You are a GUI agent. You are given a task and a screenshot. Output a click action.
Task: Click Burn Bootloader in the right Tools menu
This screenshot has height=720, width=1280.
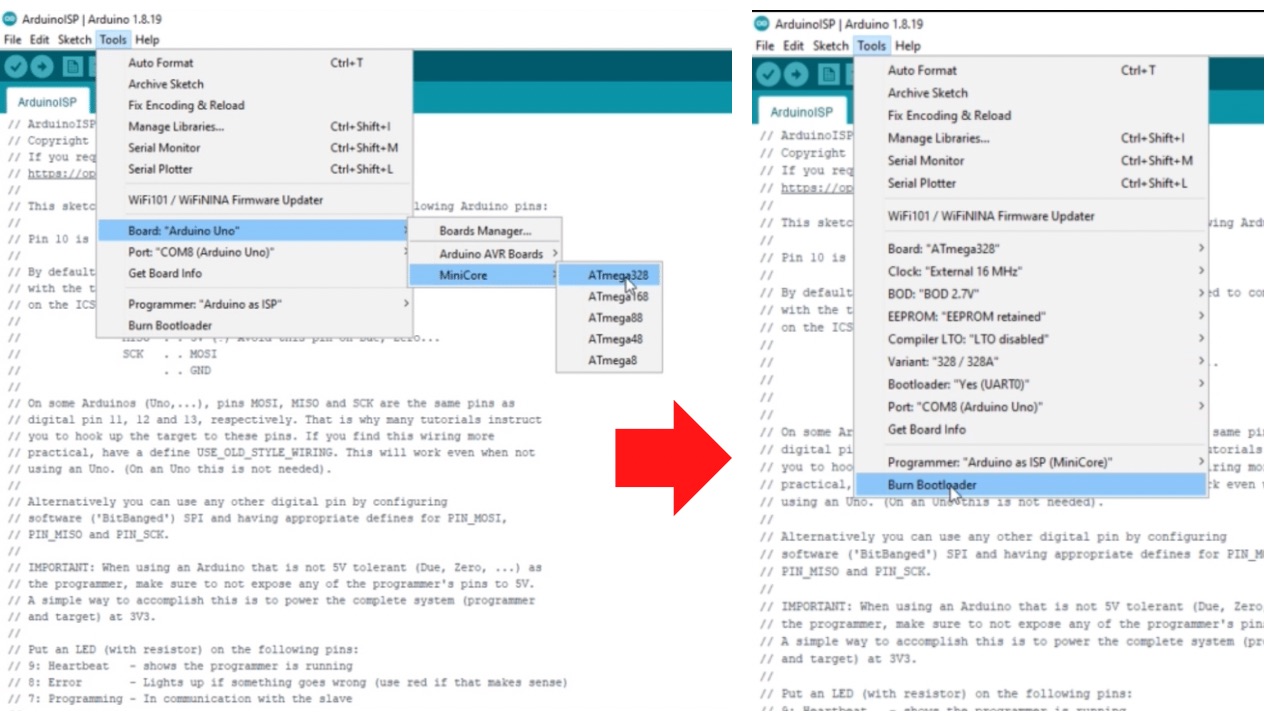tap(1031, 485)
